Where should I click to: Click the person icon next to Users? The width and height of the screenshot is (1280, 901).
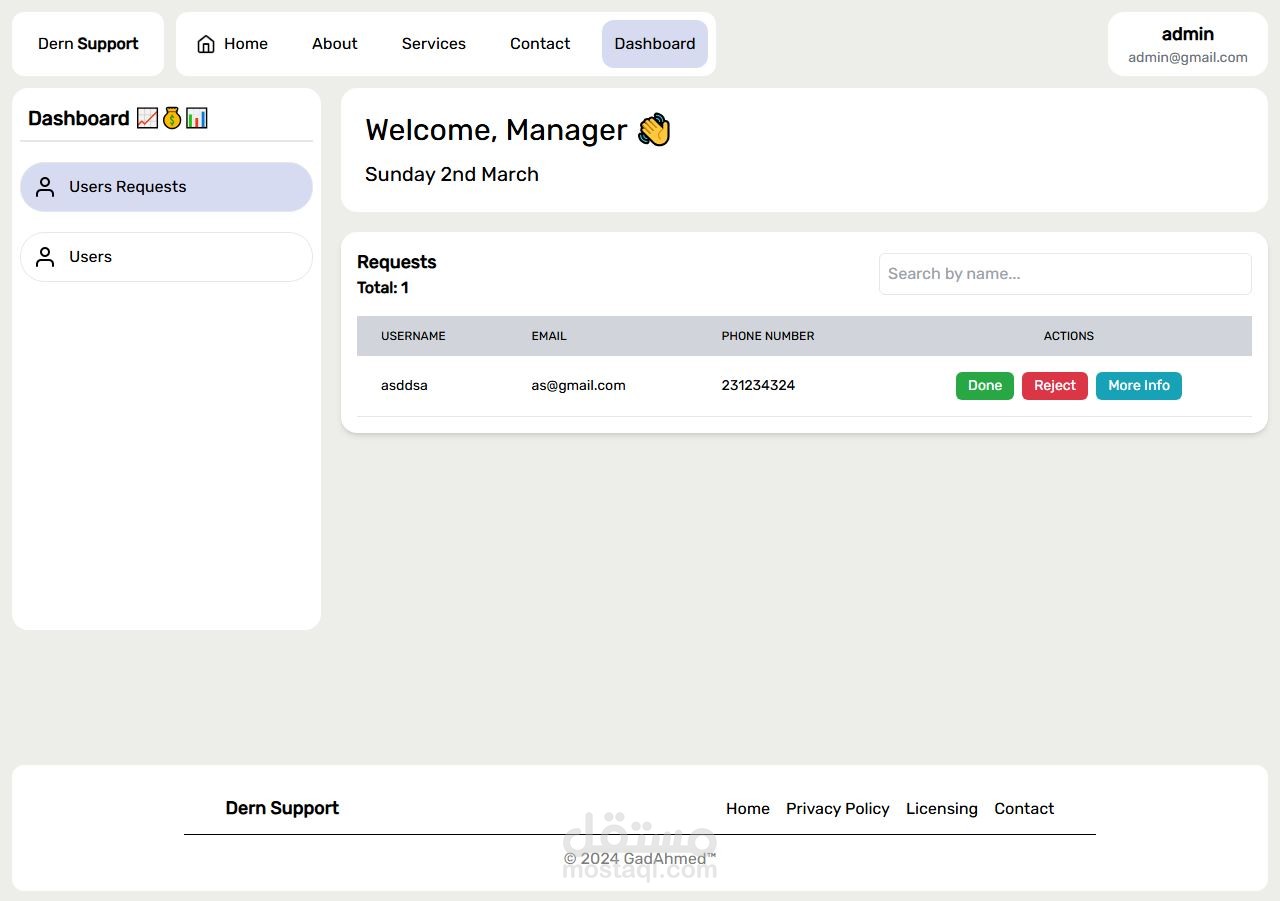tap(45, 257)
